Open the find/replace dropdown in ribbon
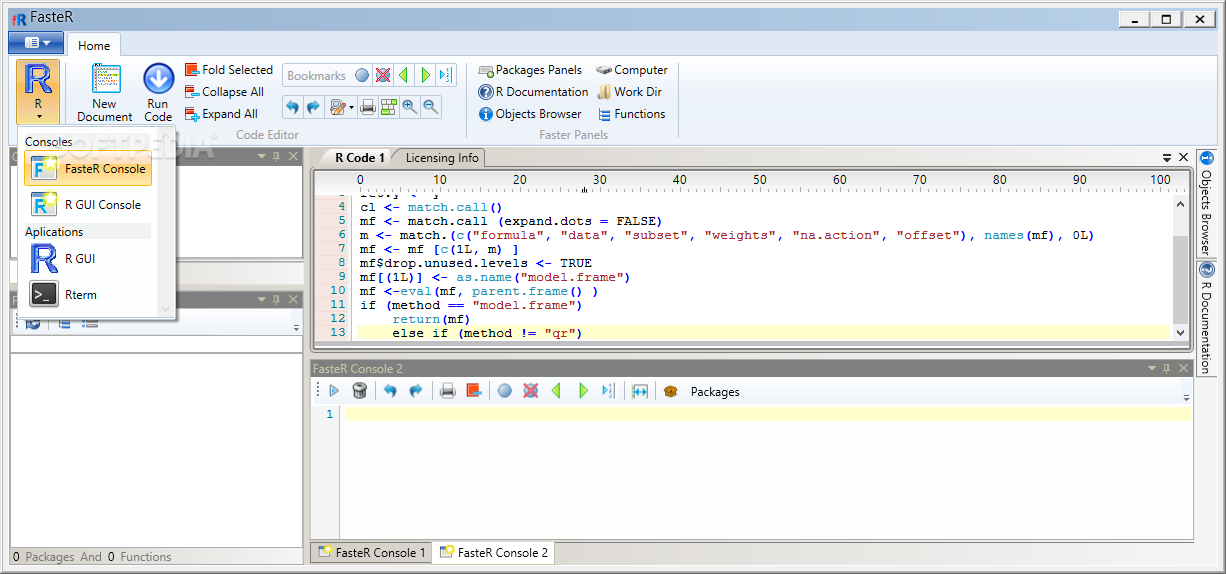The height and width of the screenshot is (574, 1226). tap(342, 106)
